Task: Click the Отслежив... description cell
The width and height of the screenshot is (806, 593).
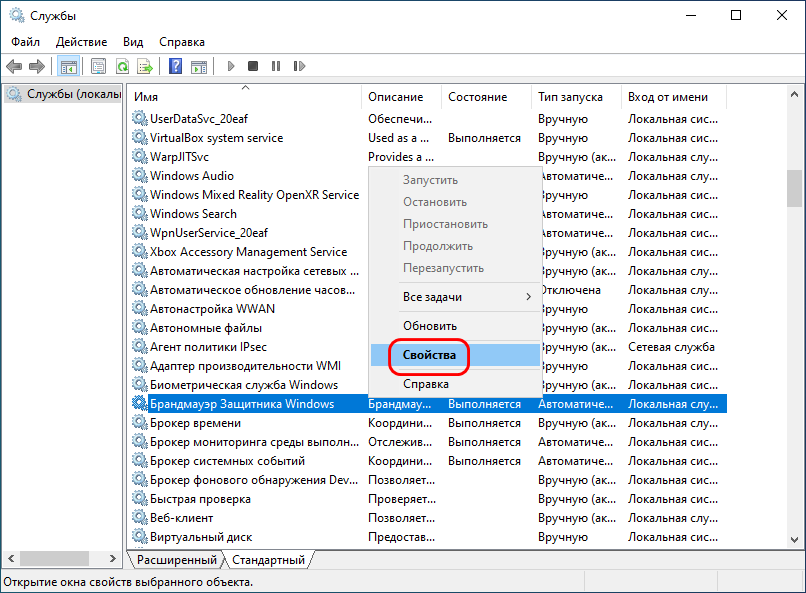Action: tap(400, 442)
